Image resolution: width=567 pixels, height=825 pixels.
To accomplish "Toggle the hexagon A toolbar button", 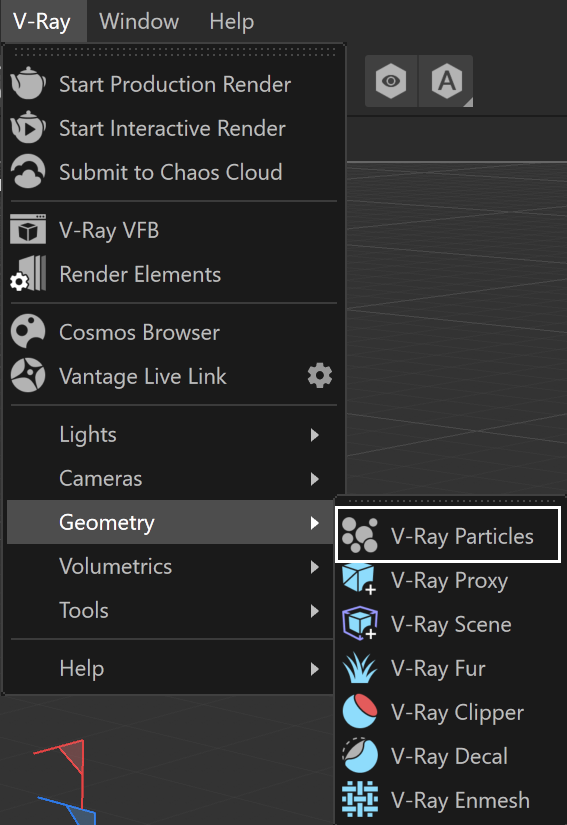I will pos(447,81).
